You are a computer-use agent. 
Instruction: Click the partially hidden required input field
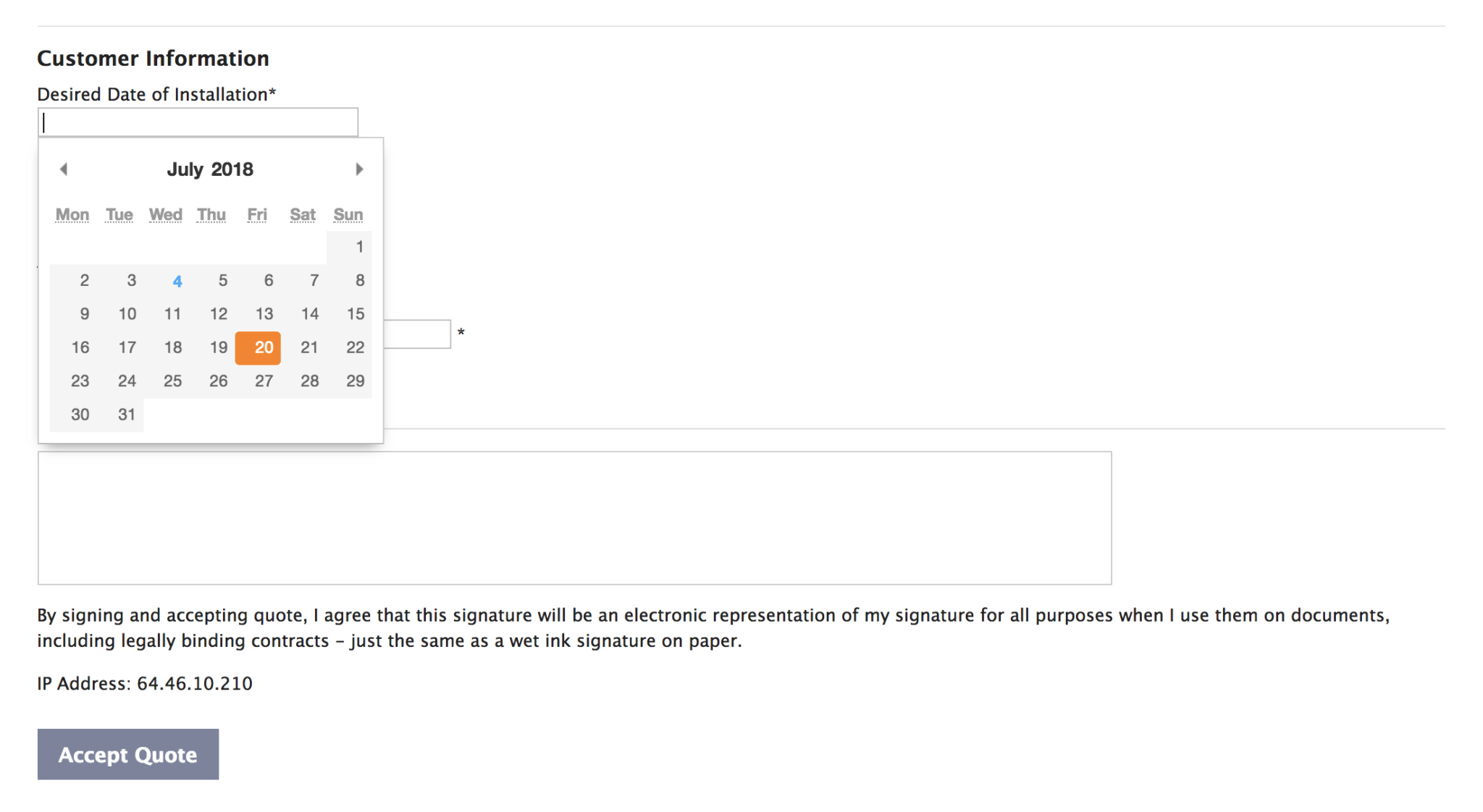pos(417,334)
